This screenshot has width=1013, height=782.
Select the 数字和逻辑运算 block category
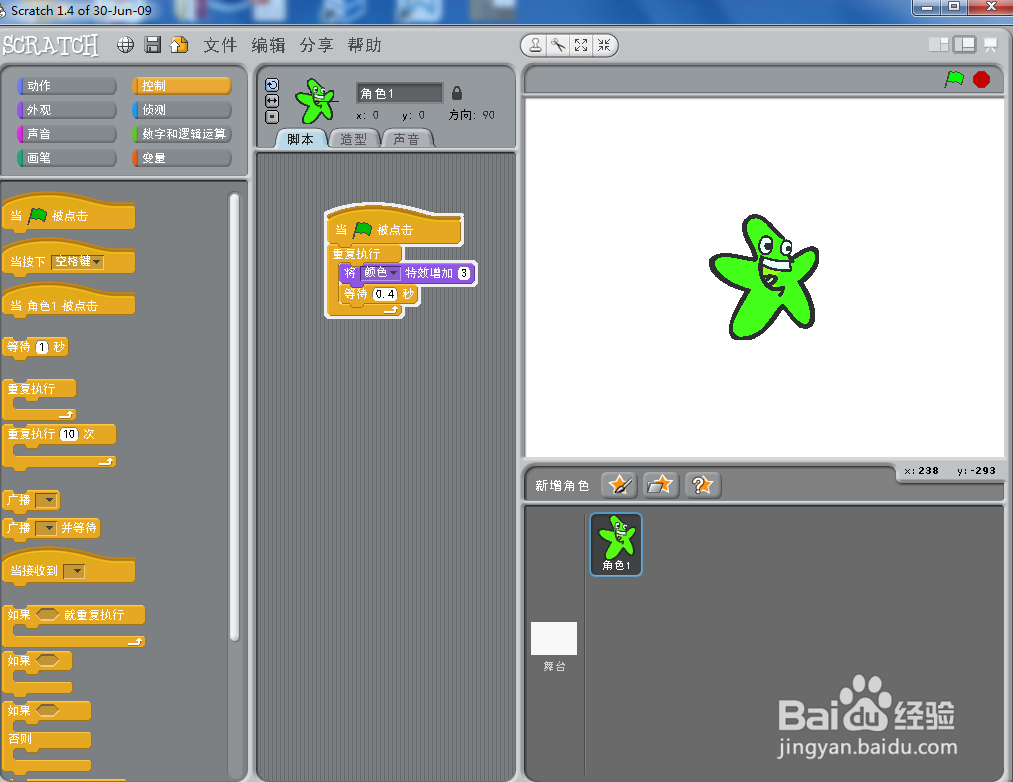[182, 134]
